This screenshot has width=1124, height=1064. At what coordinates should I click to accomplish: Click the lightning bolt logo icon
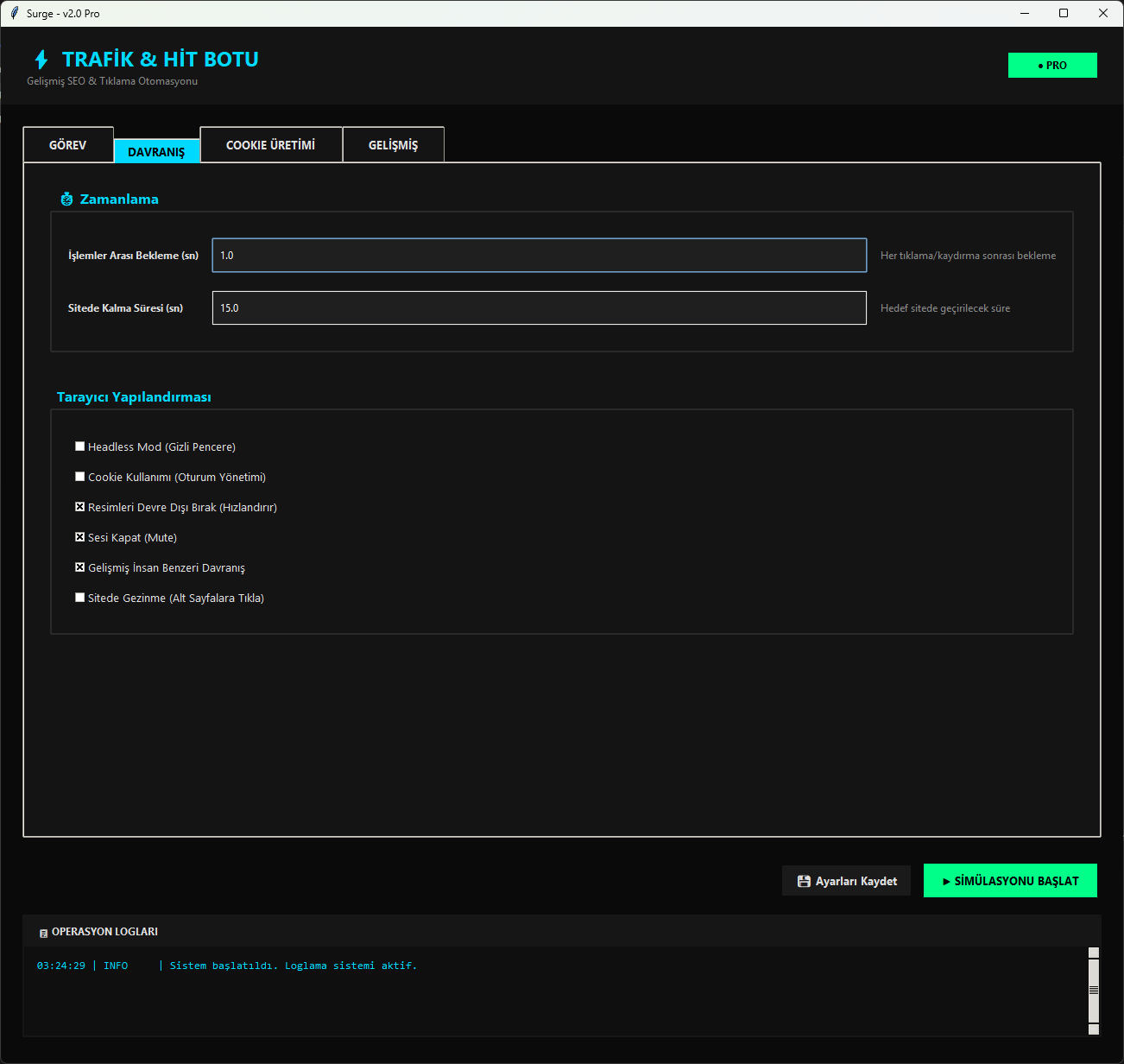(x=41, y=60)
